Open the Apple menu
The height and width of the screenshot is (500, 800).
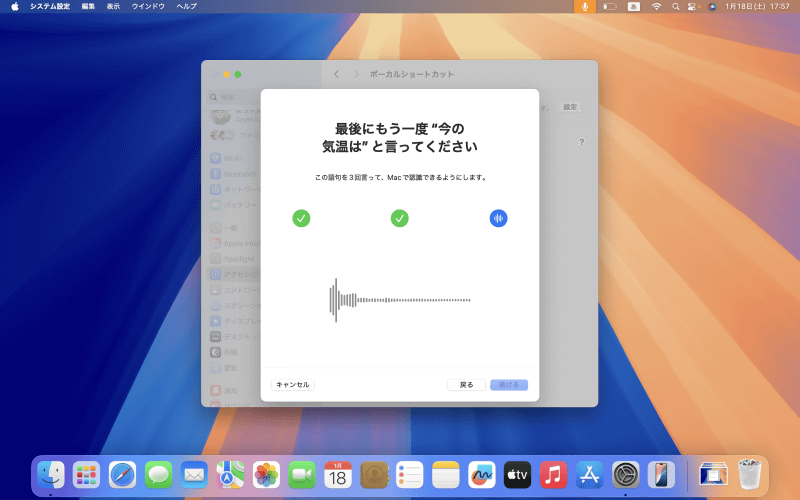pos(15,7)
